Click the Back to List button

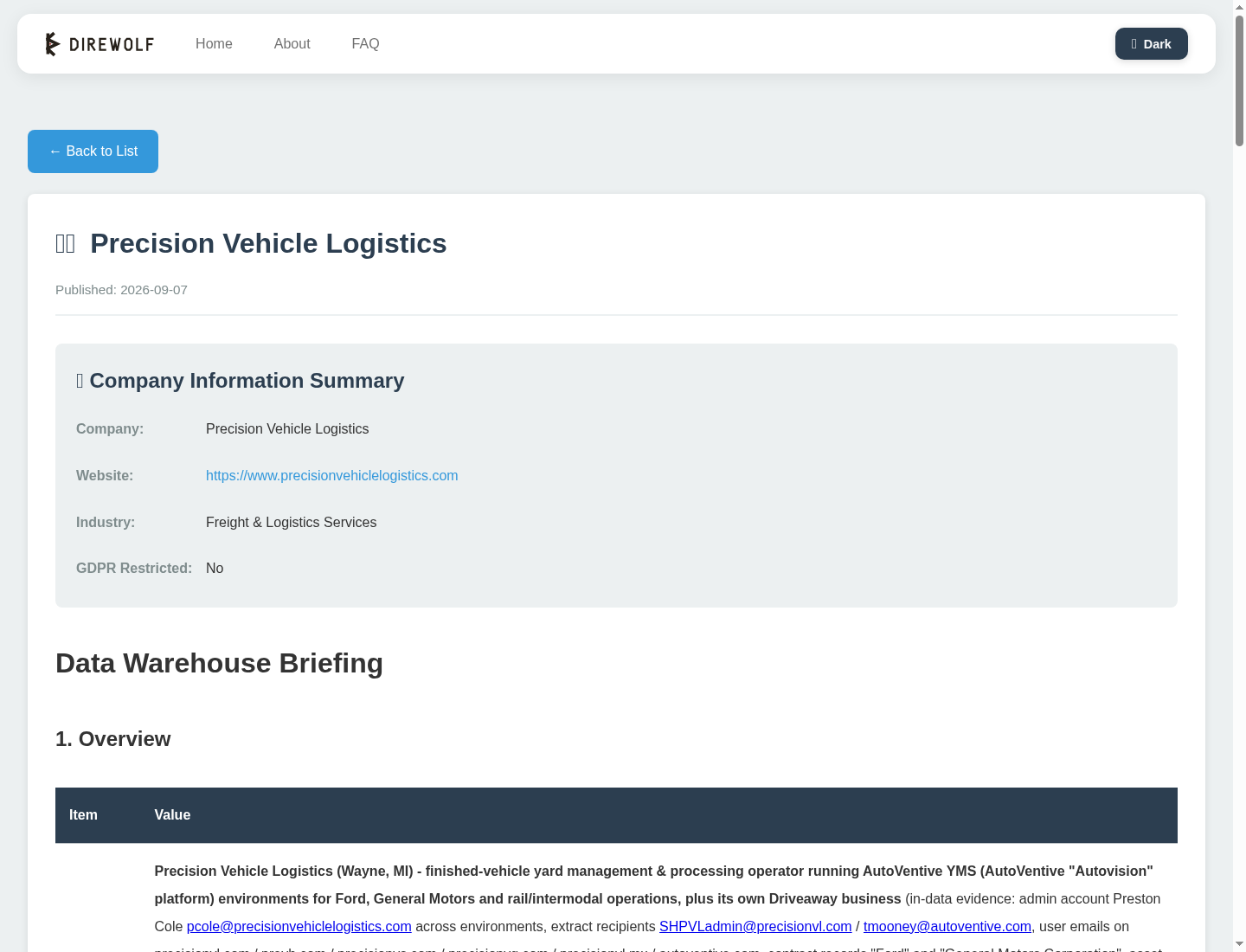(x=93, y=151)
